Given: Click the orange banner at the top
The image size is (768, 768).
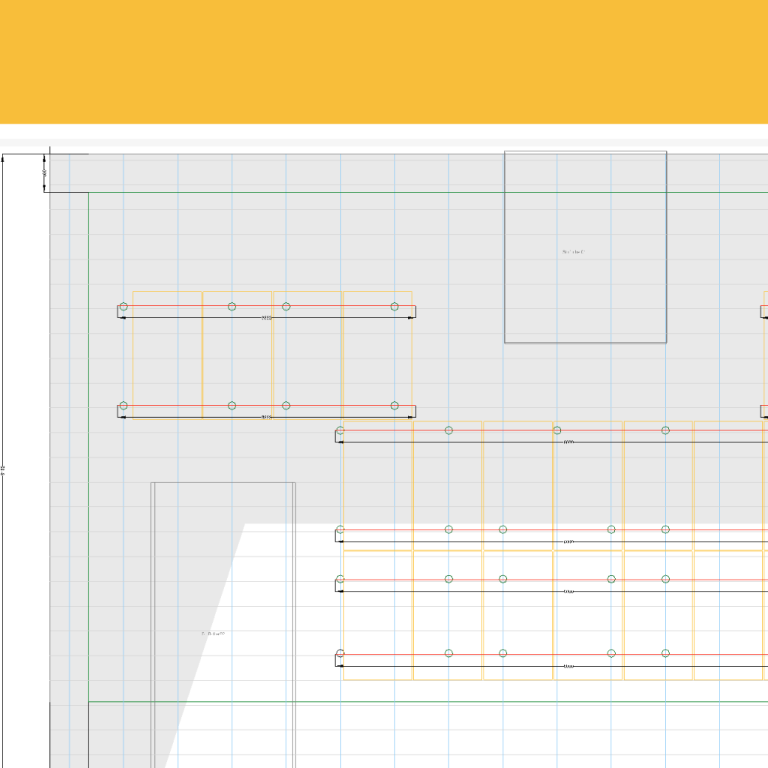Looking at the screenshot, I should coord(384,62).
